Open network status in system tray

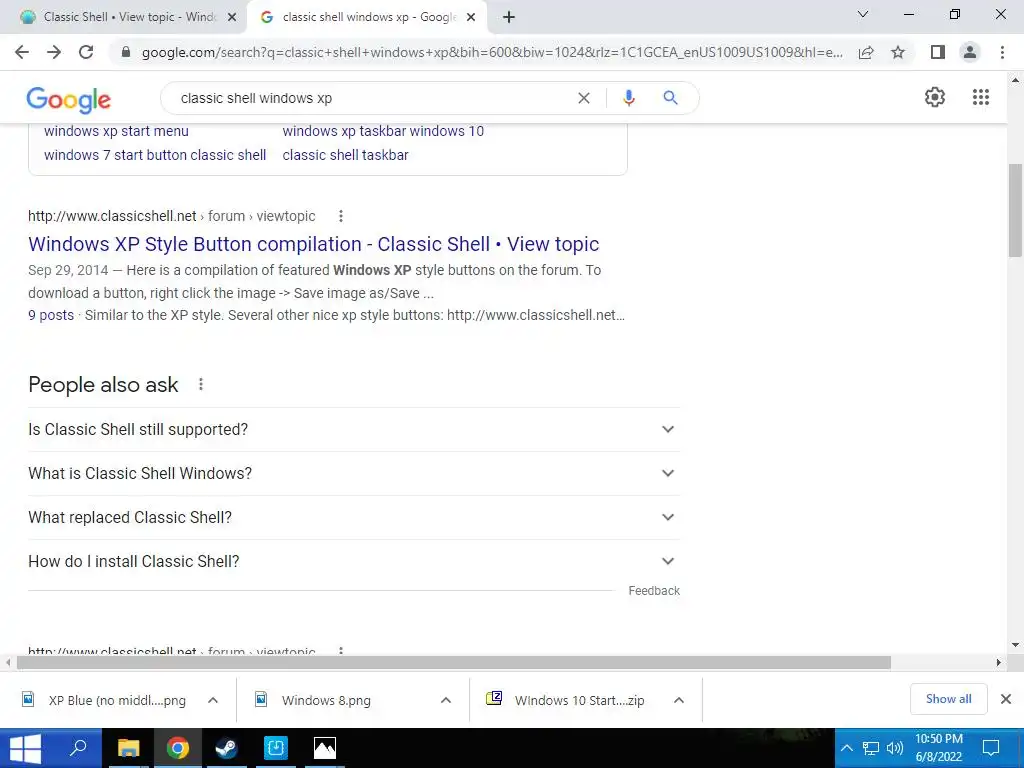pyautogui.click(x=871, y=748)
